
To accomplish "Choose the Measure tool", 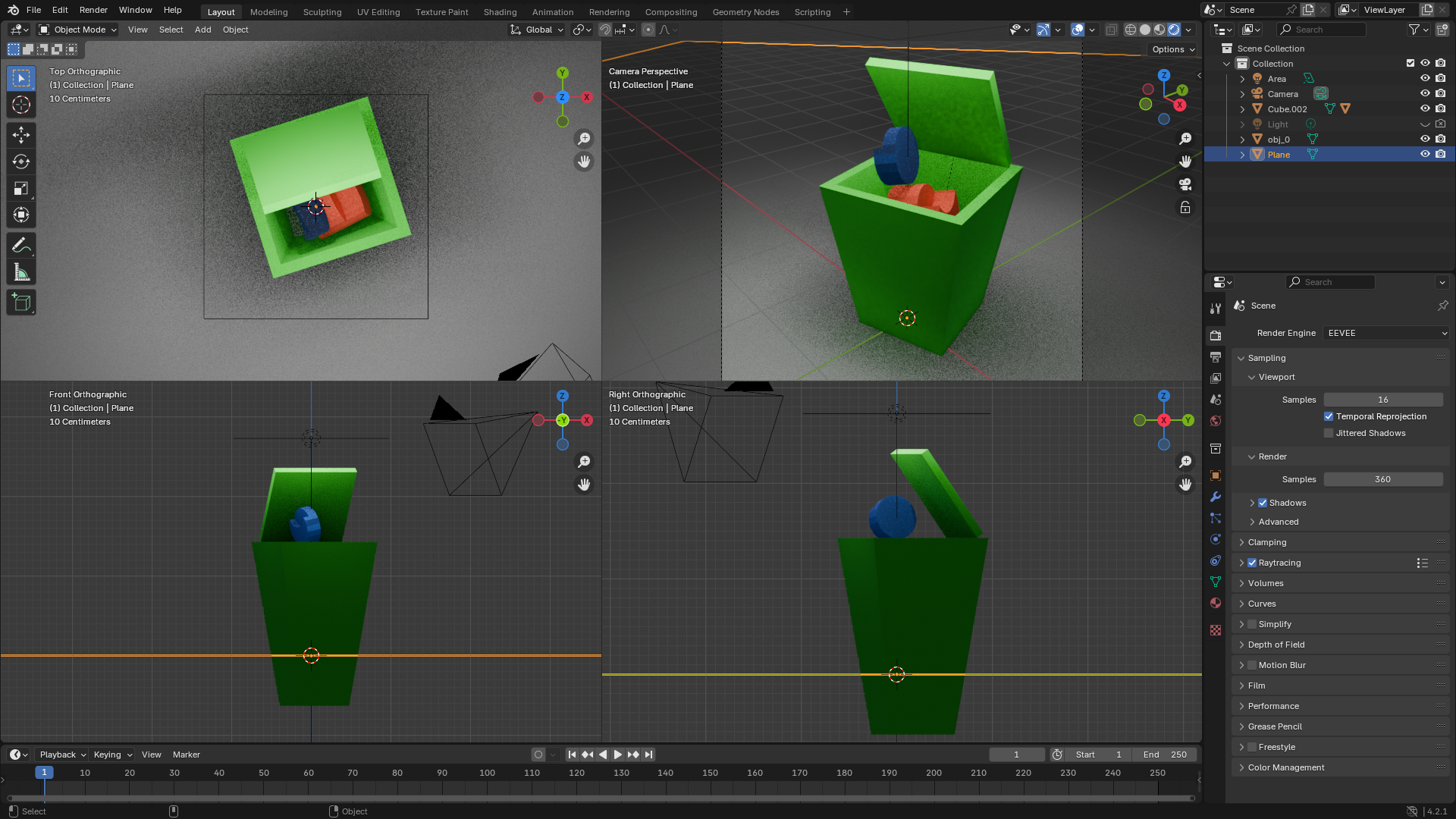I will tap(21, 273).
